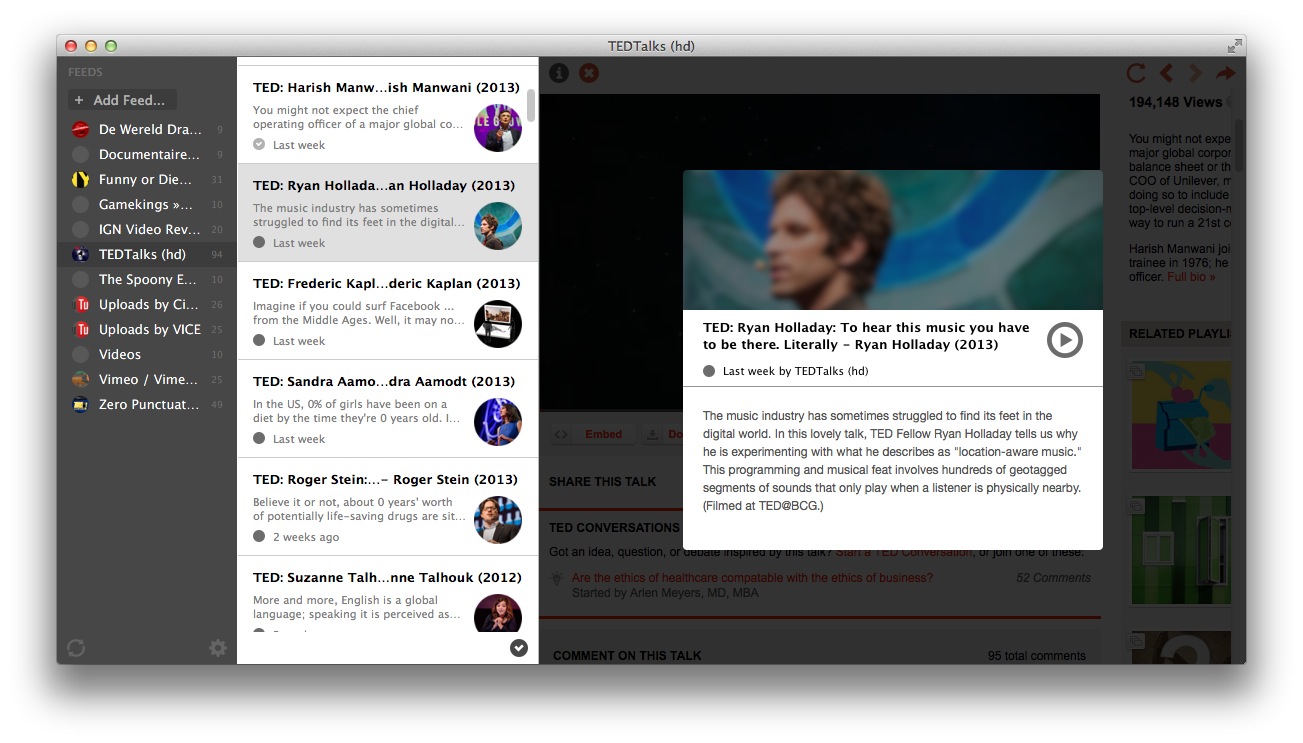The height and width of the screenshot is (743, 1303).
Task: Click the Add Feed button
Action: pos(122,100)
